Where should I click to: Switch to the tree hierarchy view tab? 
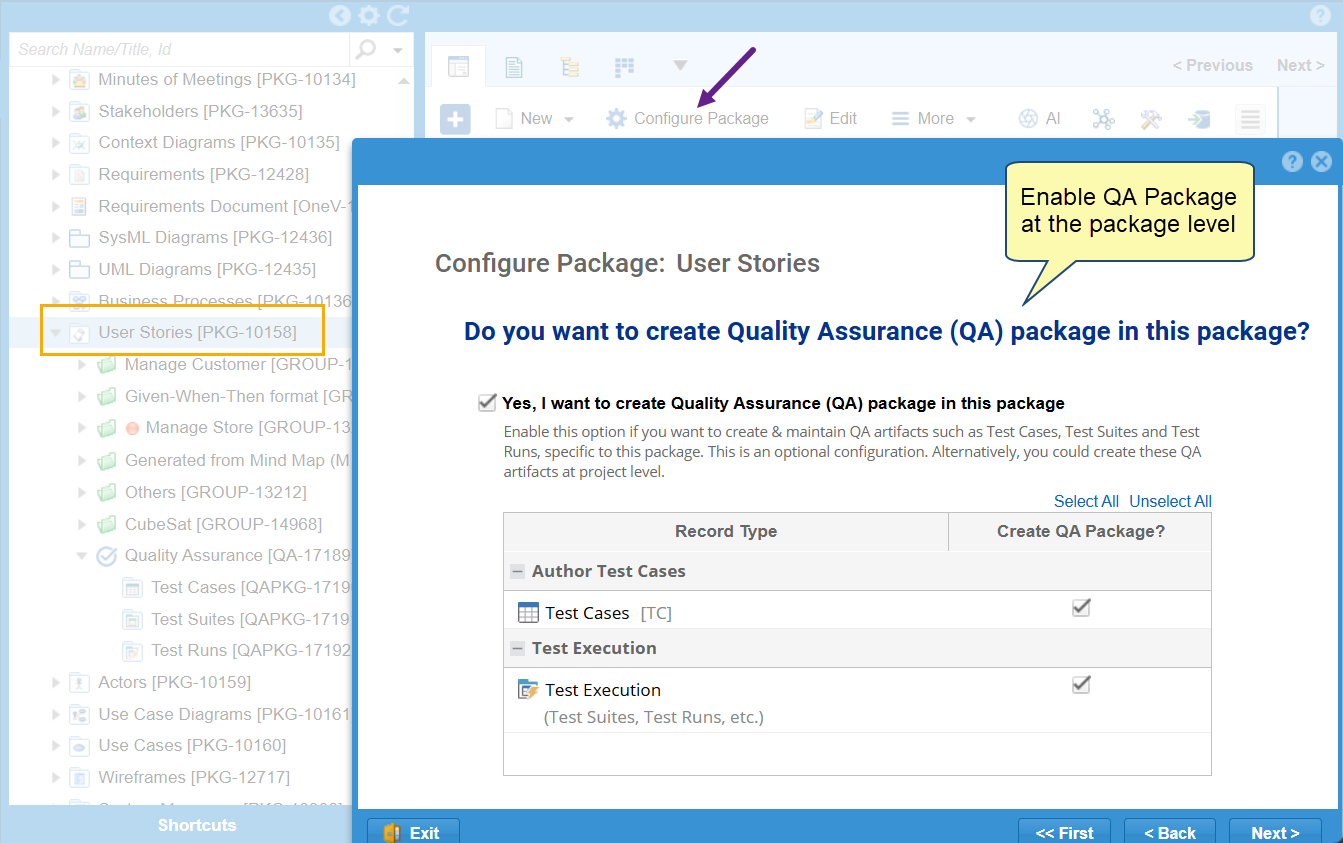[570, 67]
